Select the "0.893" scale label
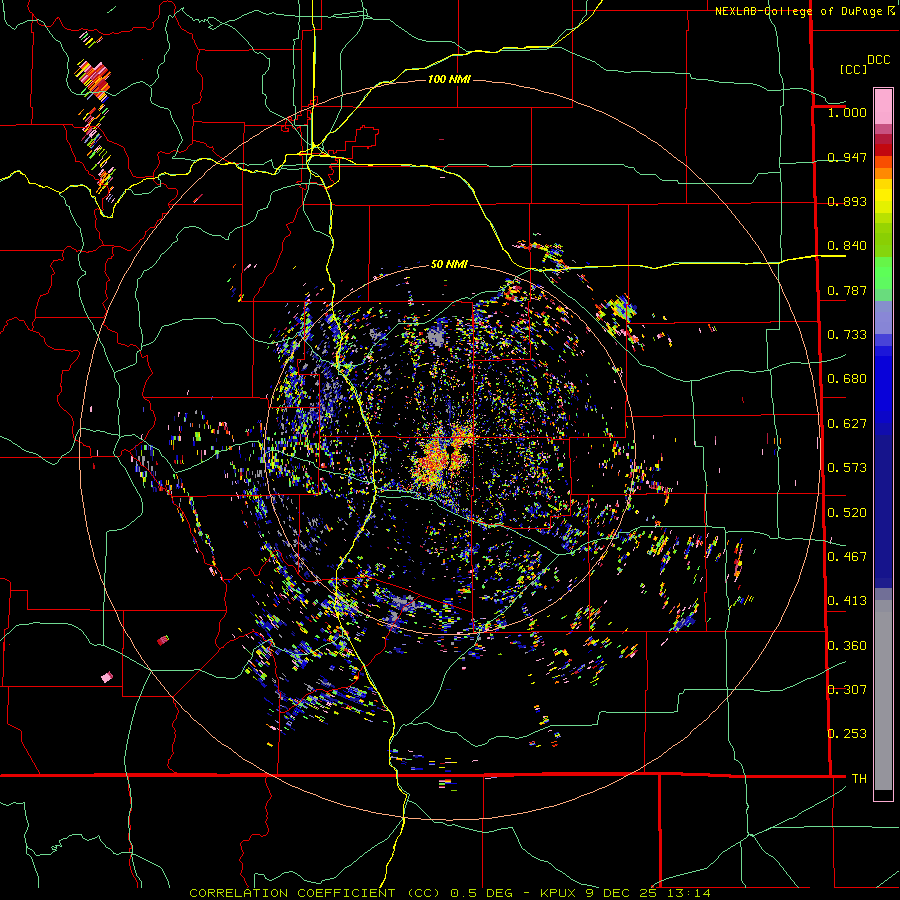900x900 pixels. click(847, 201)
